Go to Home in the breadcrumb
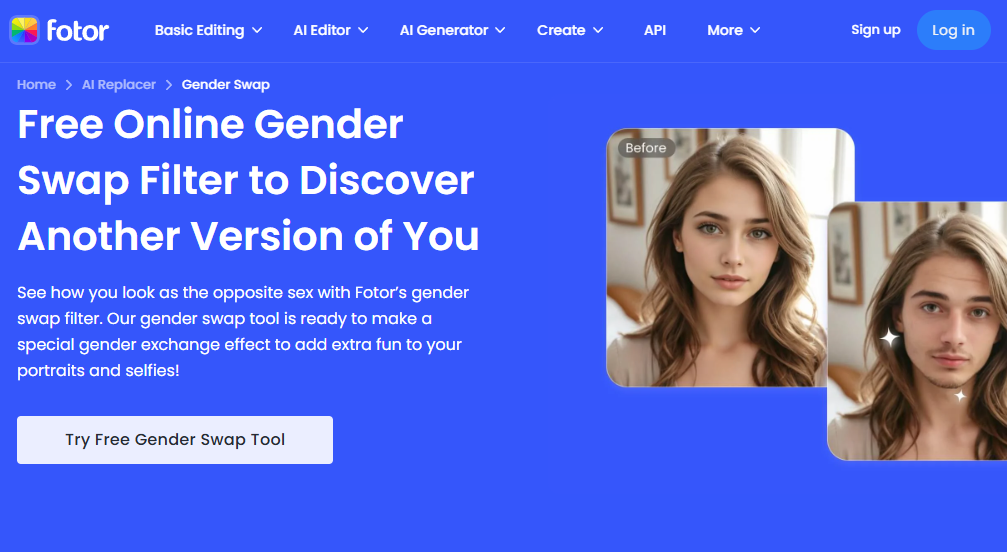This screenshot has height=552, width=1007. click(36, 85)
